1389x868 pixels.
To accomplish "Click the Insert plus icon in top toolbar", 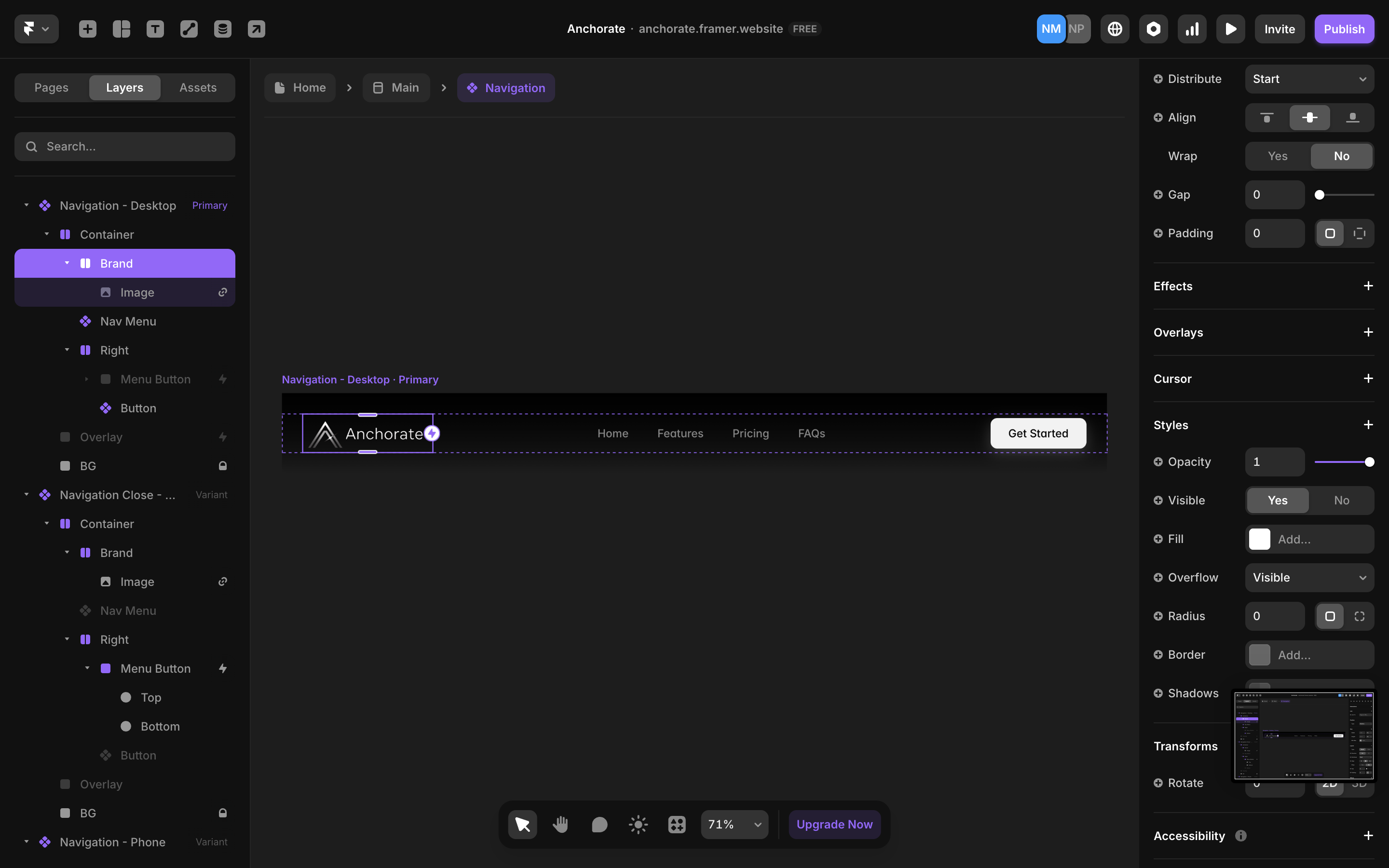I will pyautogui.click(x=88, y=29).
